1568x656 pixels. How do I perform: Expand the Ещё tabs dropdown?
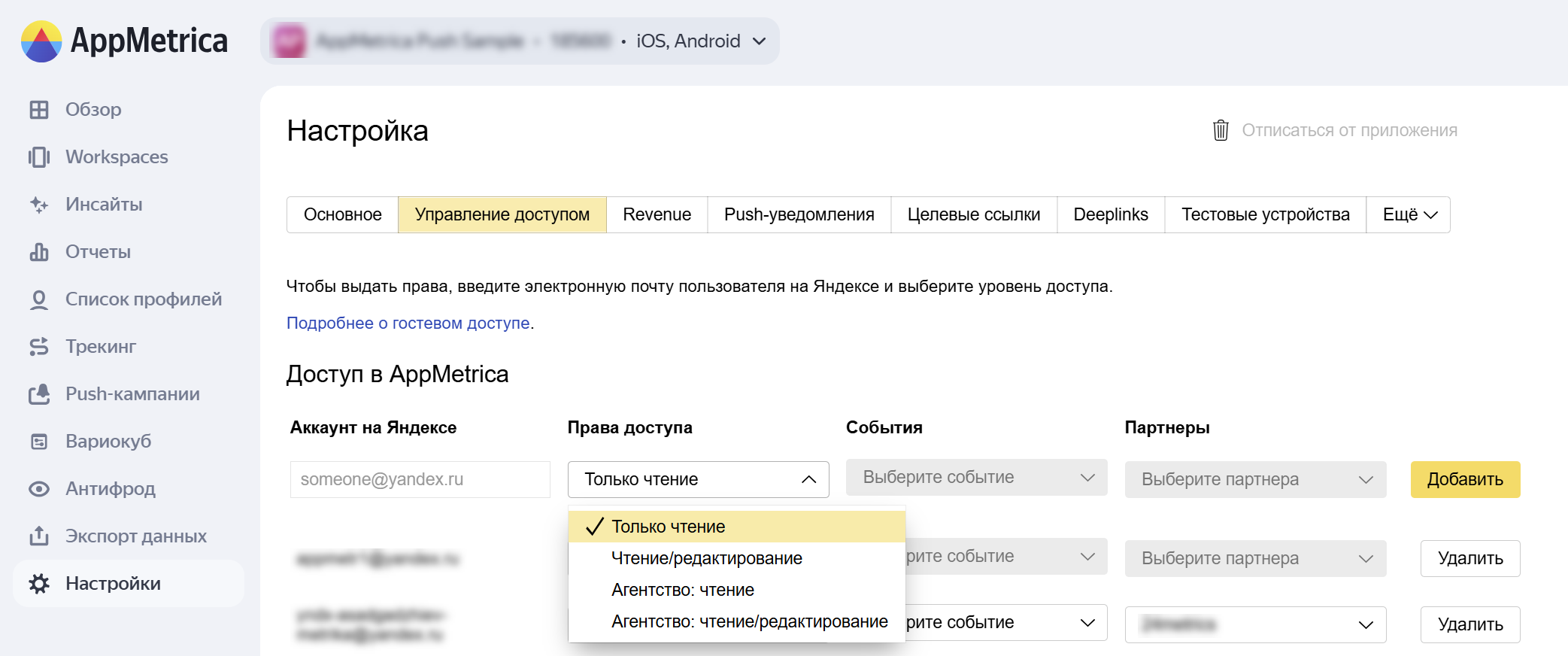[x=1409, y=215]
